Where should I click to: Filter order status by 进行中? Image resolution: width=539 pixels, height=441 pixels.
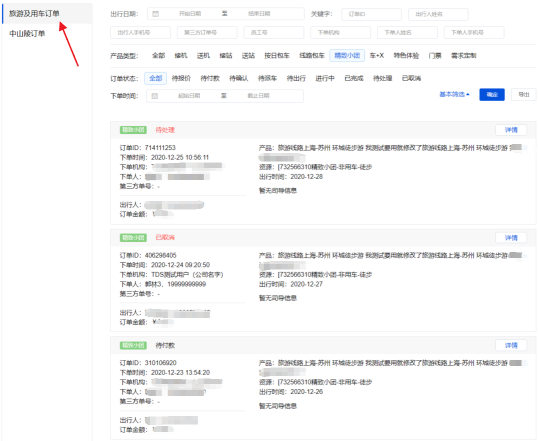325,78
